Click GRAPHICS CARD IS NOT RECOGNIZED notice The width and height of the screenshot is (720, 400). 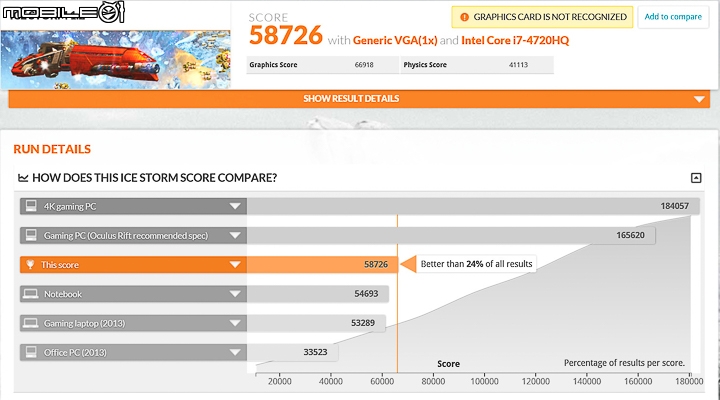tap(542, 17)
